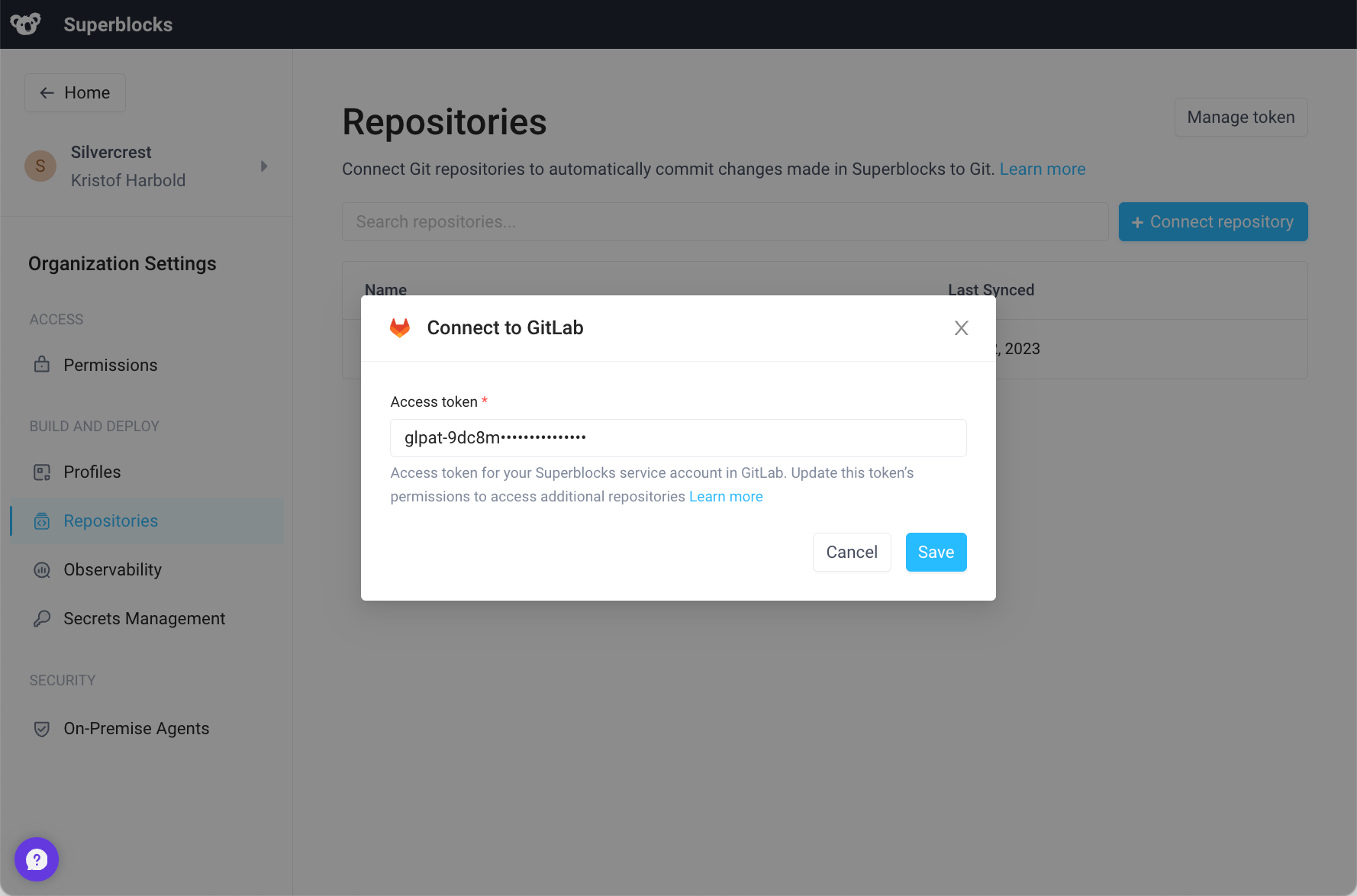Open the purple help bubble
The image size is (1357, 896).
click(37, 859)
